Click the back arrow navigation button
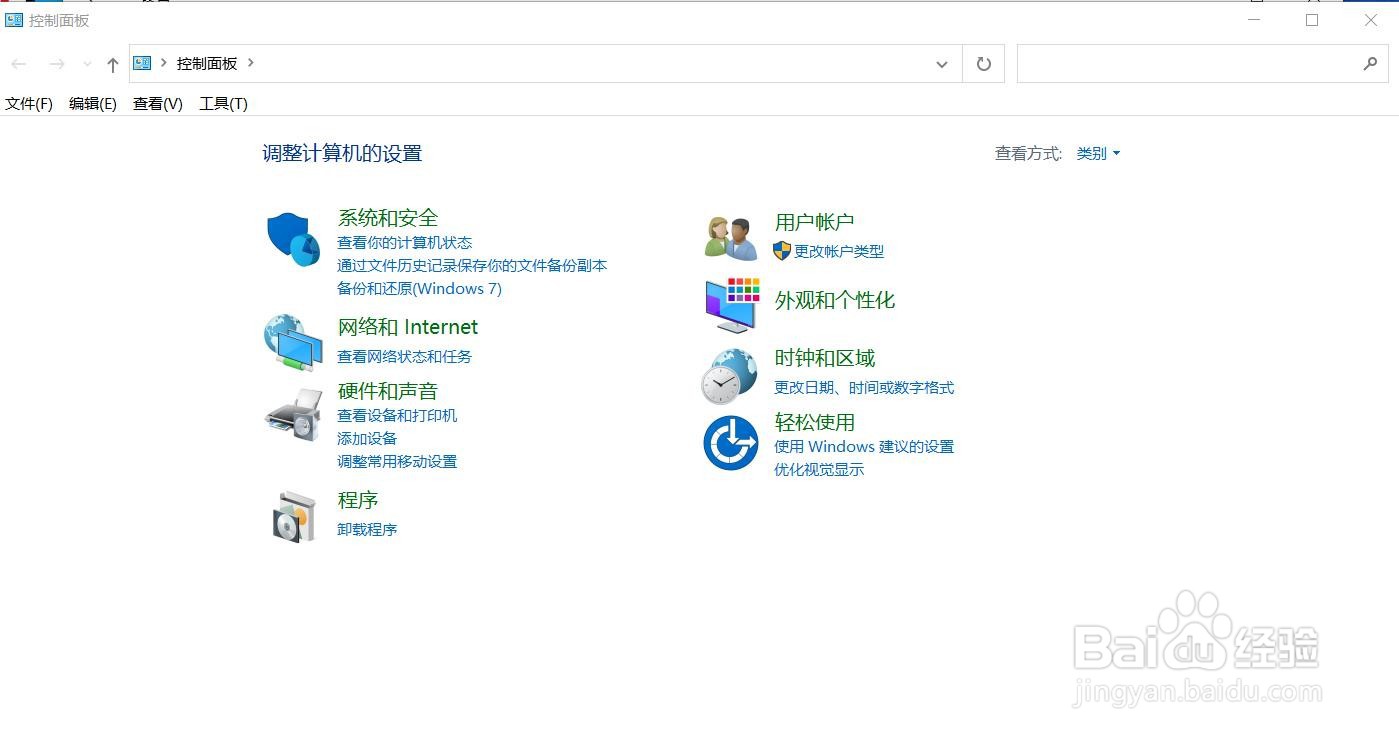The width and height of the screenshot is (1399, 739). tap(19, 64)
